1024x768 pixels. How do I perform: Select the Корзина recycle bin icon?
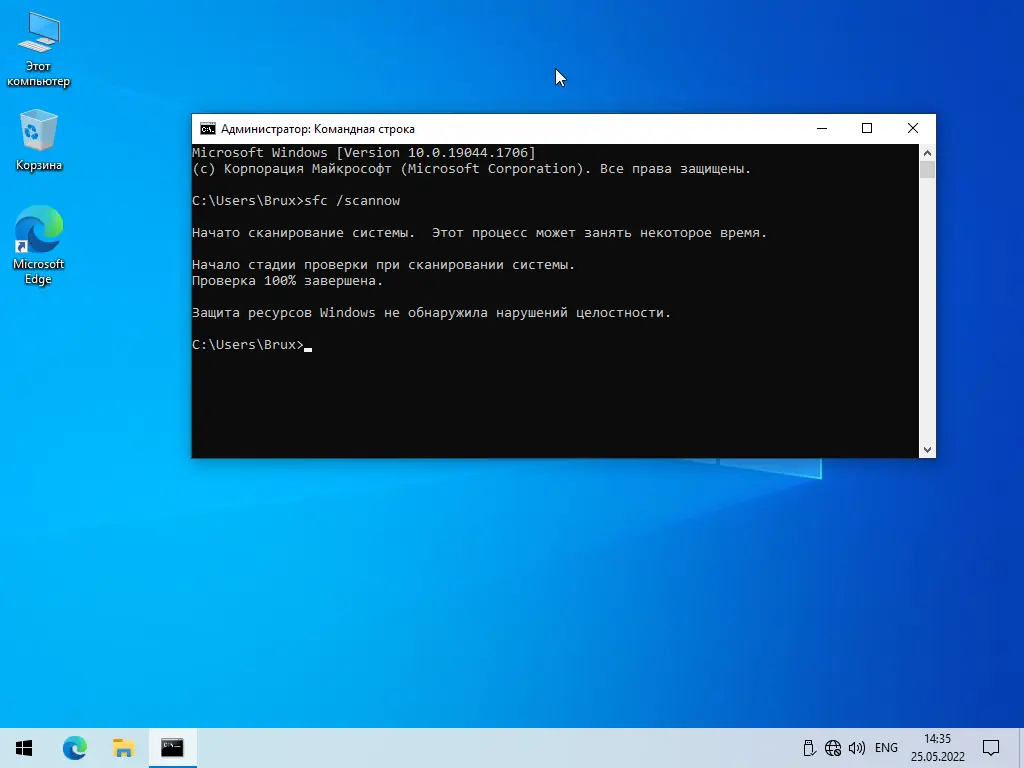tap(39, 140)
